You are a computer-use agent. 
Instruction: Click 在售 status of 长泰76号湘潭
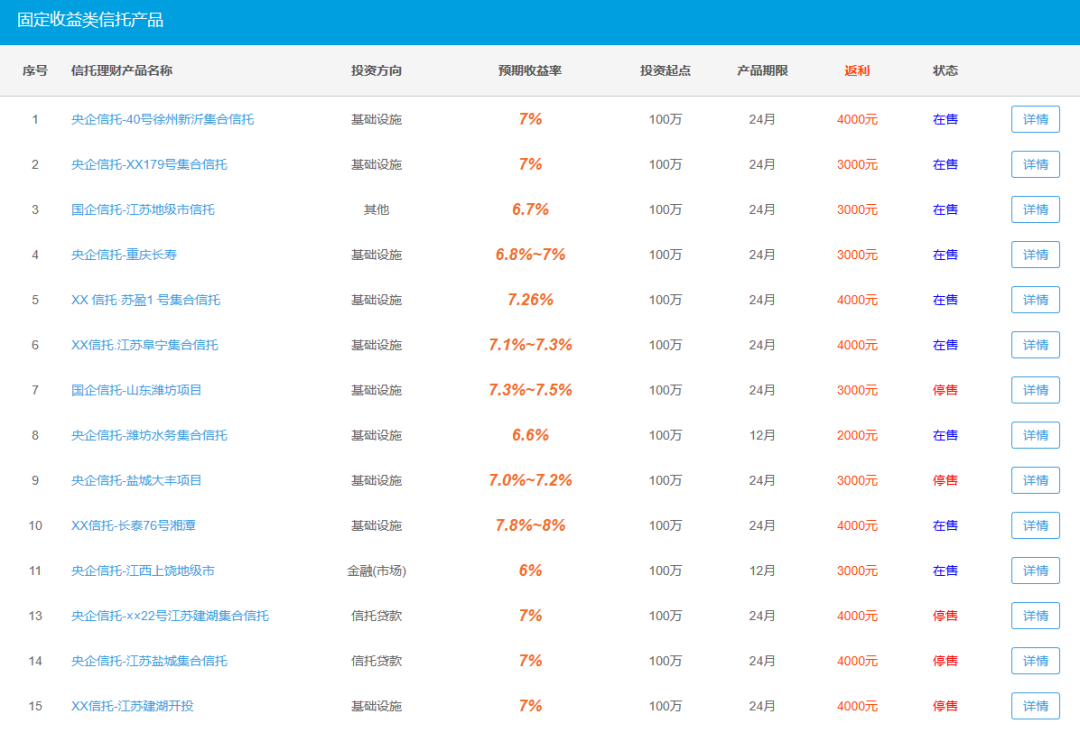(x=945, y=526)
